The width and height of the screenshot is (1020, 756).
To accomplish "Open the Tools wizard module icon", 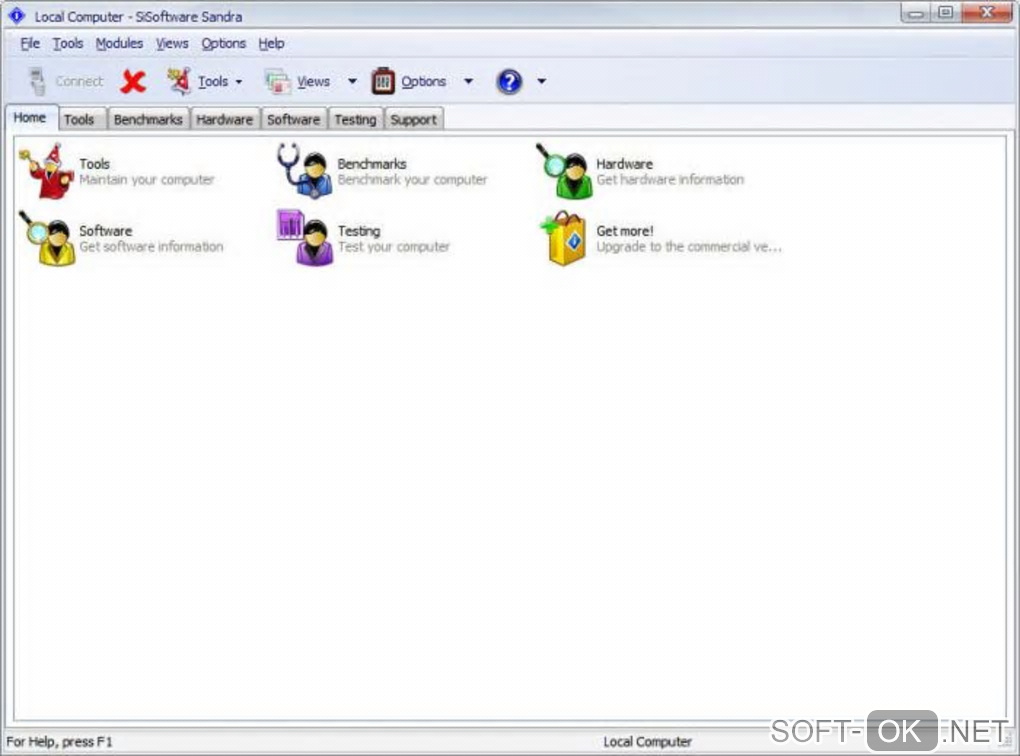I will tap(46, 171).
